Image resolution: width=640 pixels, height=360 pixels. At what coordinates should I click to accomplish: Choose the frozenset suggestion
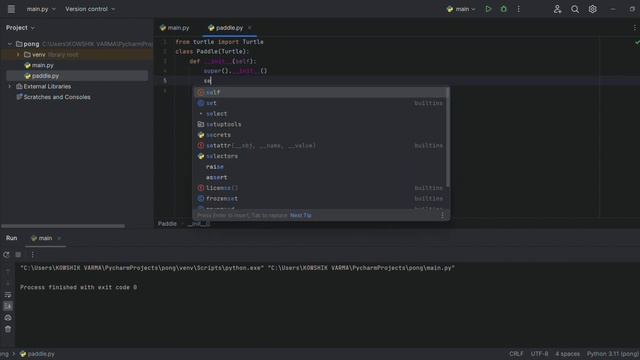tap(321, 198)
